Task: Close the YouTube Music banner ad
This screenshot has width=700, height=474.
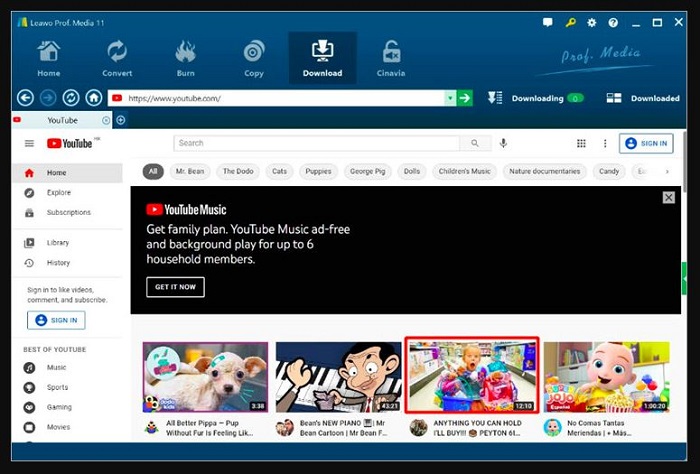Action: pos(668,197)
